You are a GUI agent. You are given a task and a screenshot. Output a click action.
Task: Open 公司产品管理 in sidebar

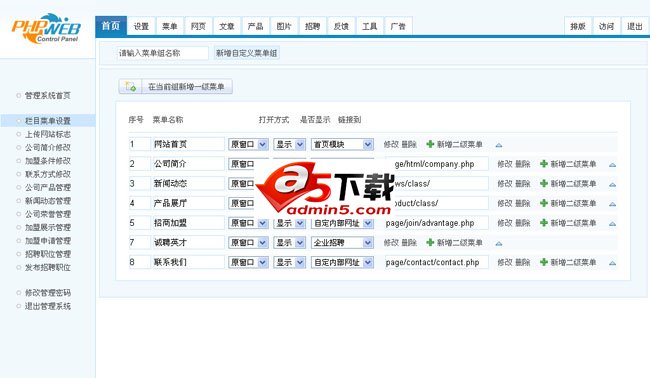pos(48,187)
